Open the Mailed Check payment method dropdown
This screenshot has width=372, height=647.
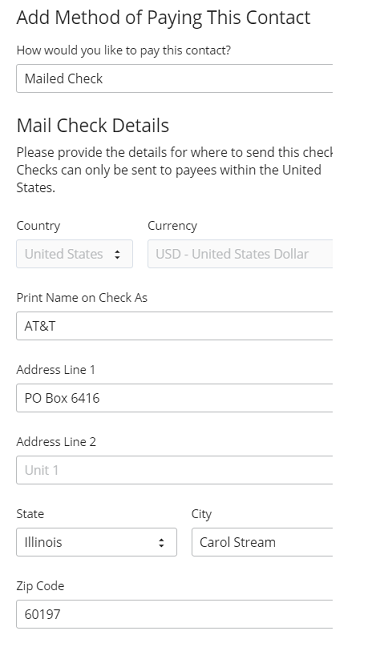(174, 78)
